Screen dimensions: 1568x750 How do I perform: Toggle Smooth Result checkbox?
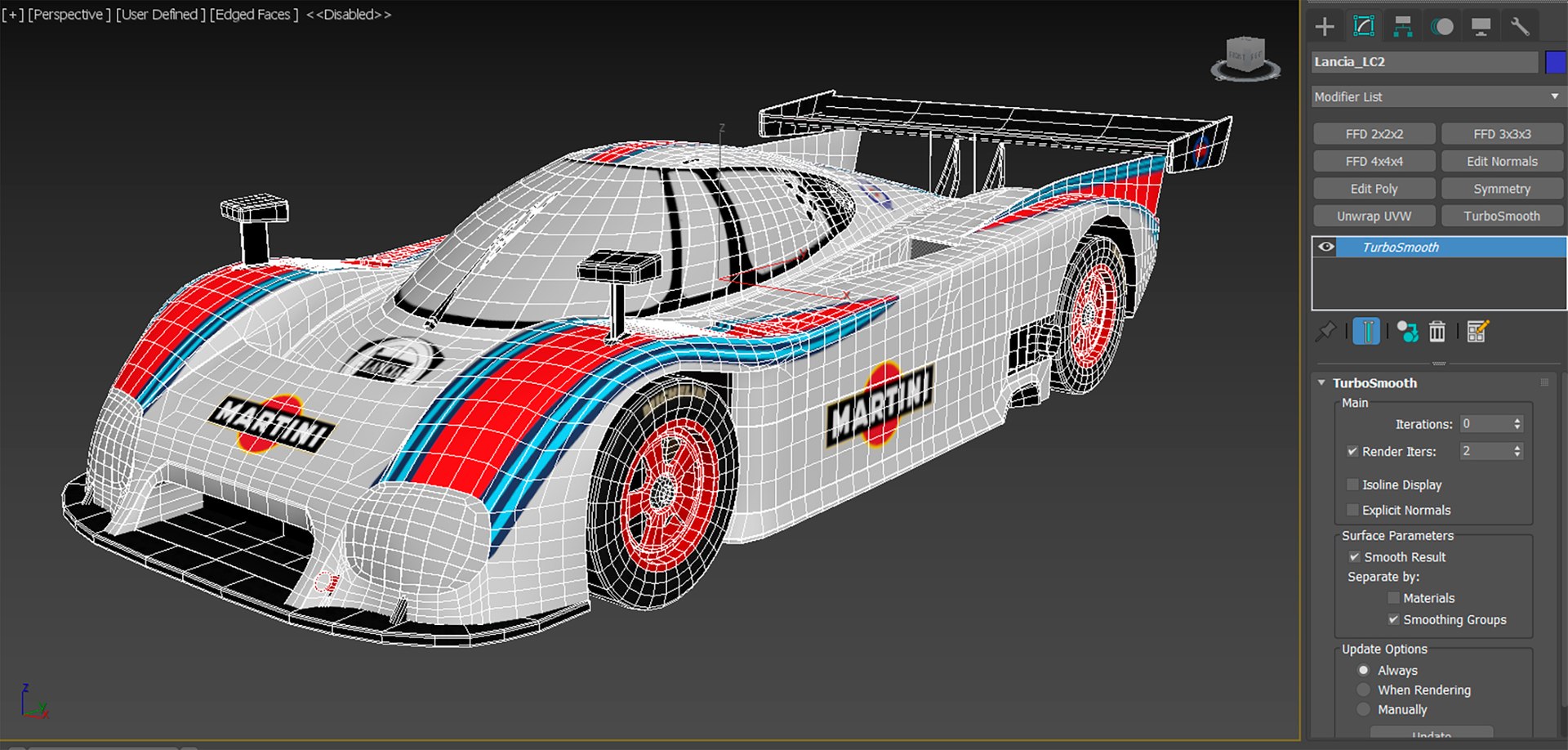point(1354,556)
